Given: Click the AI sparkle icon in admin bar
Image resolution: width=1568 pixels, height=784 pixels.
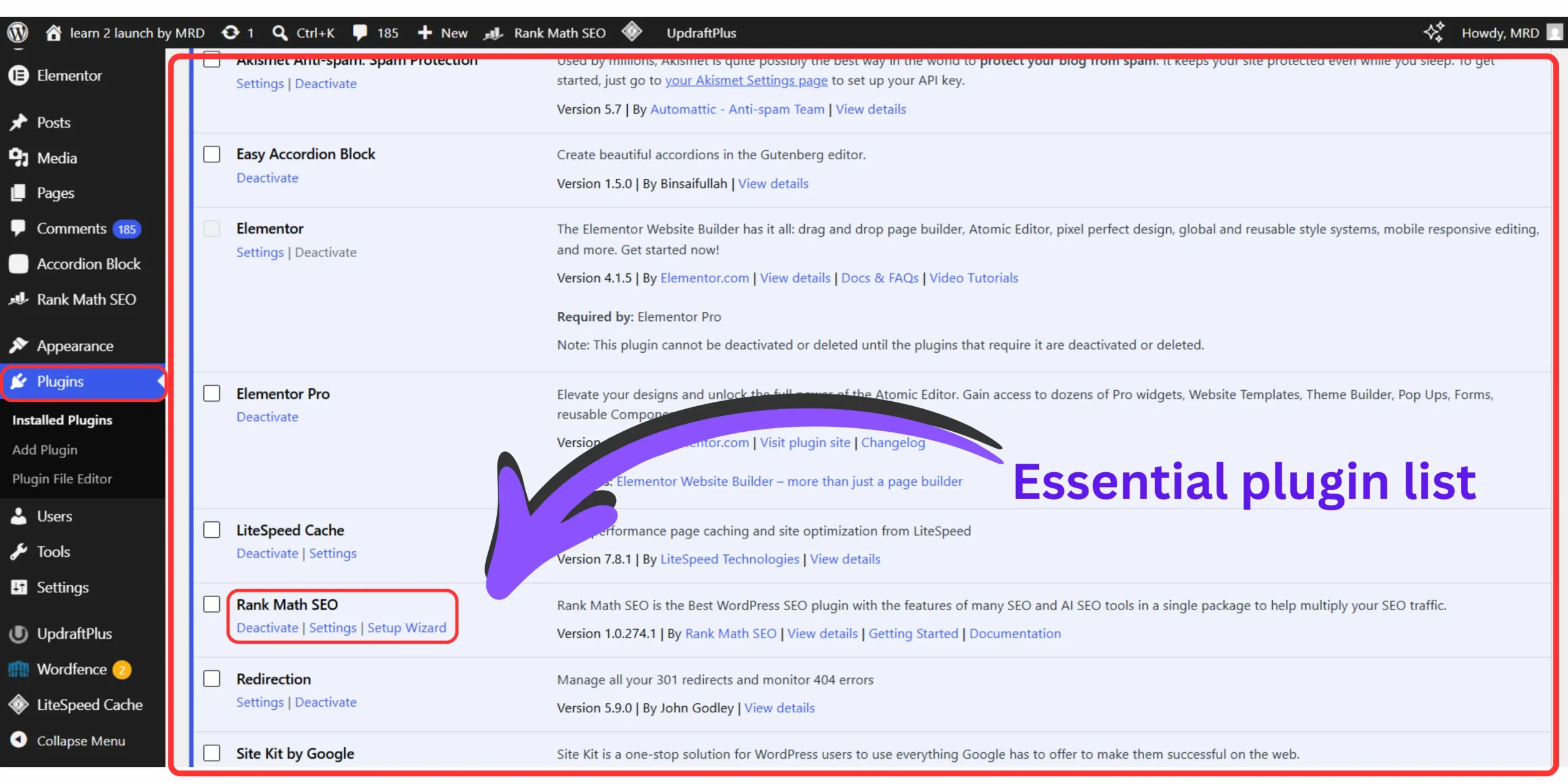Looking at the screenshot, I should pyautogui.click(x=1434, y=32).
